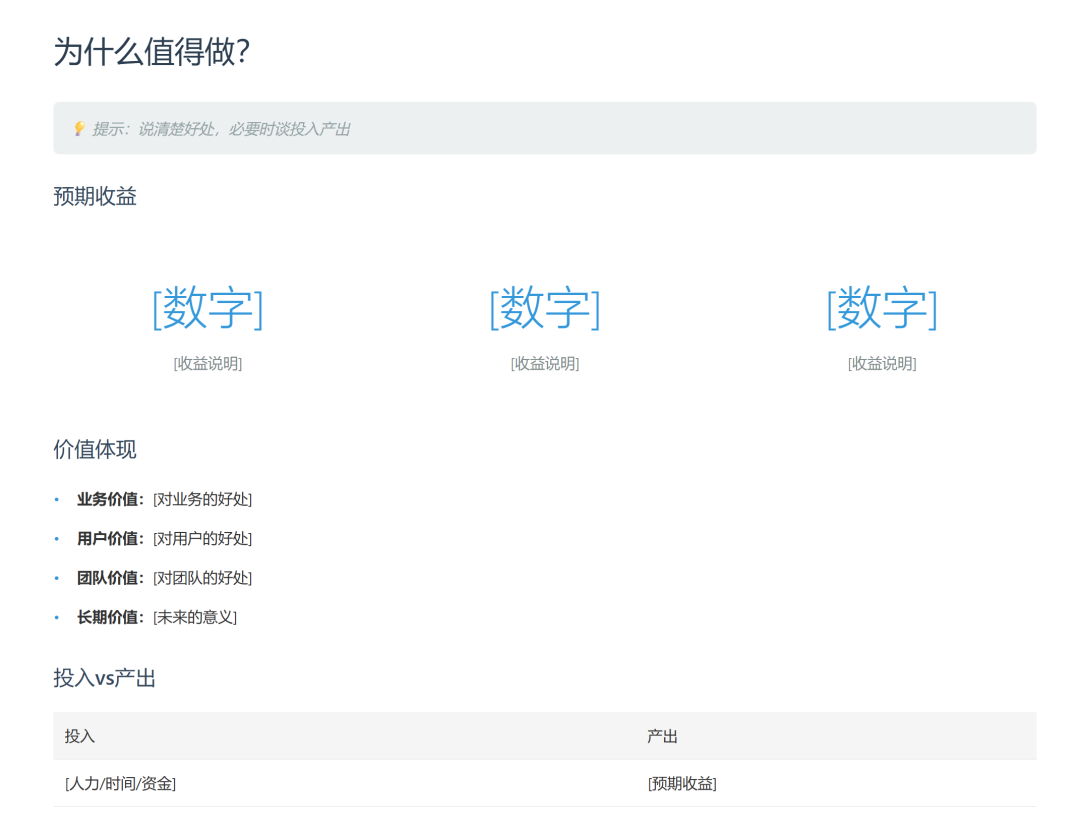This screenshot has height=828, width=1080.
Task: Click the lightbulb hint icon
Action: tap(79, 128)
